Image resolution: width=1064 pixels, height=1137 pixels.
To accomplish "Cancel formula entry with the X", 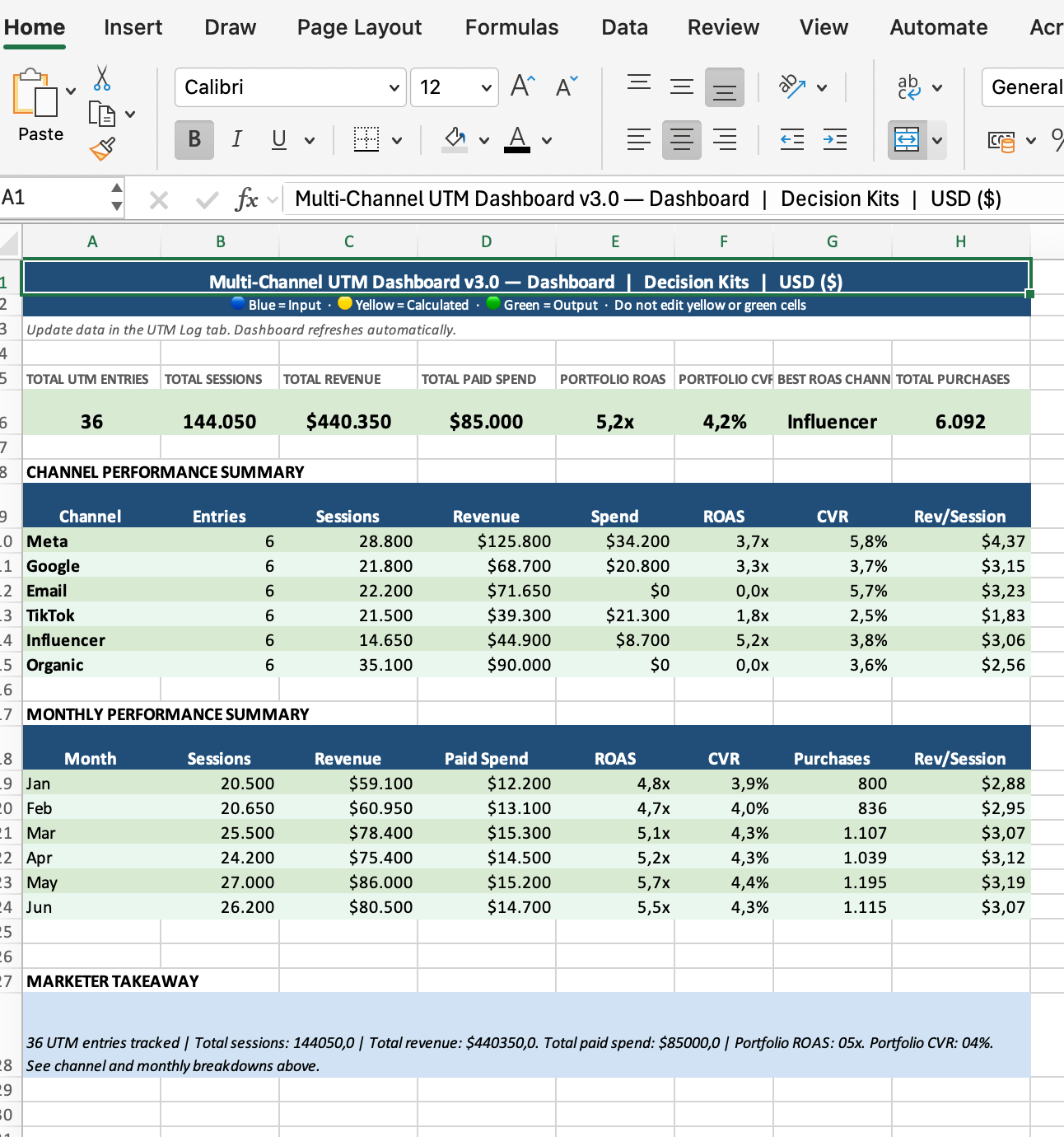I will click(159, 199).
